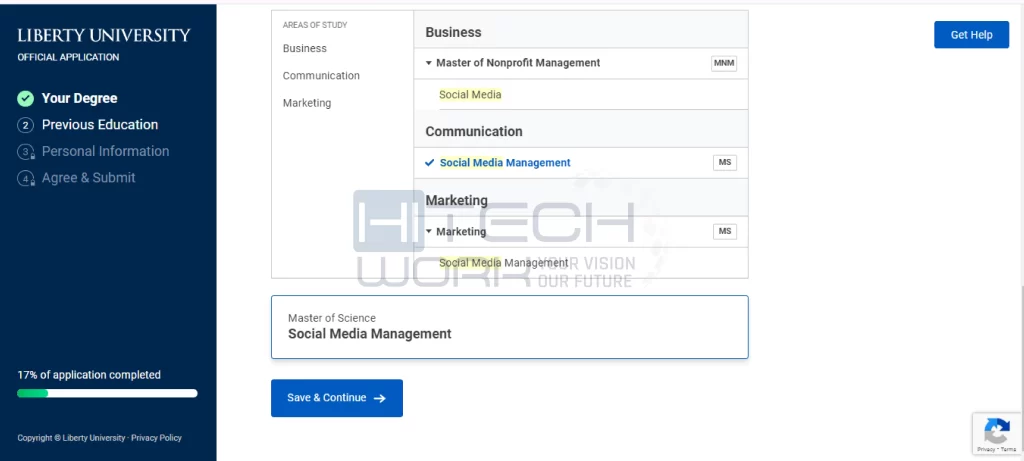The image size is (1024, 461).
Task: Click Save & Continue button
Action: [337, 398]
